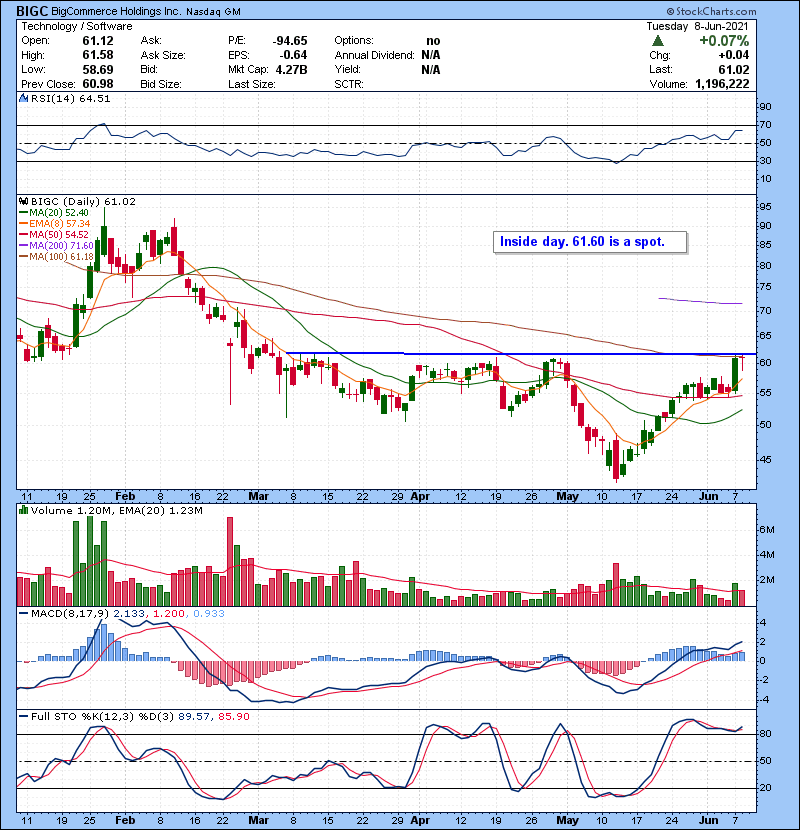Screen dimensions: 800x830
Task: Click the RSI(14) 64.51 label
Action: pos(70,98)
